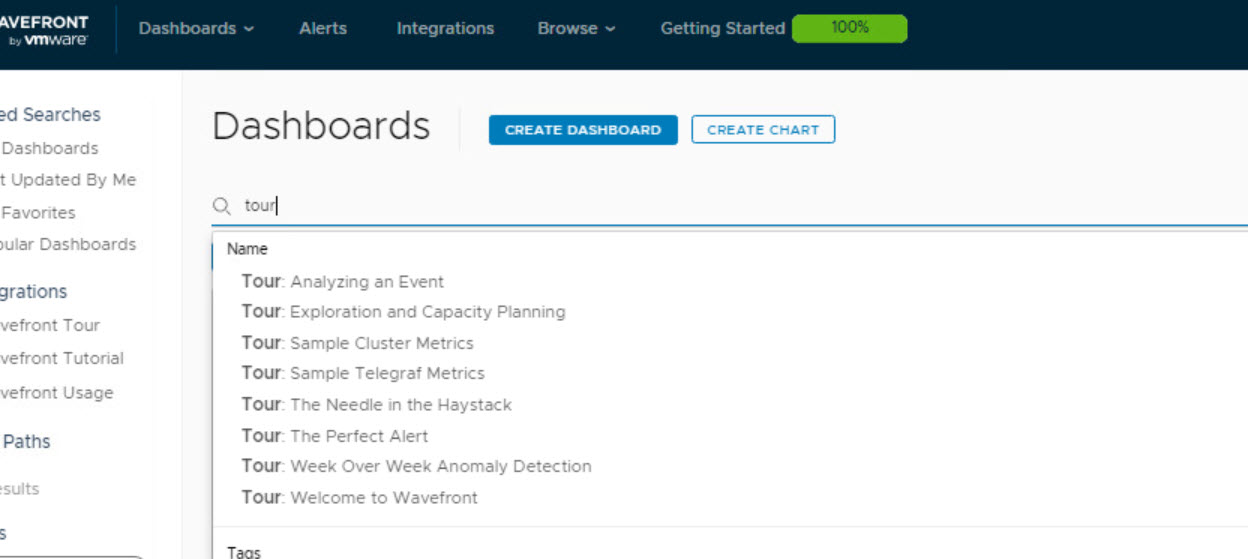Viewport: 1248px width, 559px height.
Task: Go to Integrations in the navbar
Action: tap(445, 28)
